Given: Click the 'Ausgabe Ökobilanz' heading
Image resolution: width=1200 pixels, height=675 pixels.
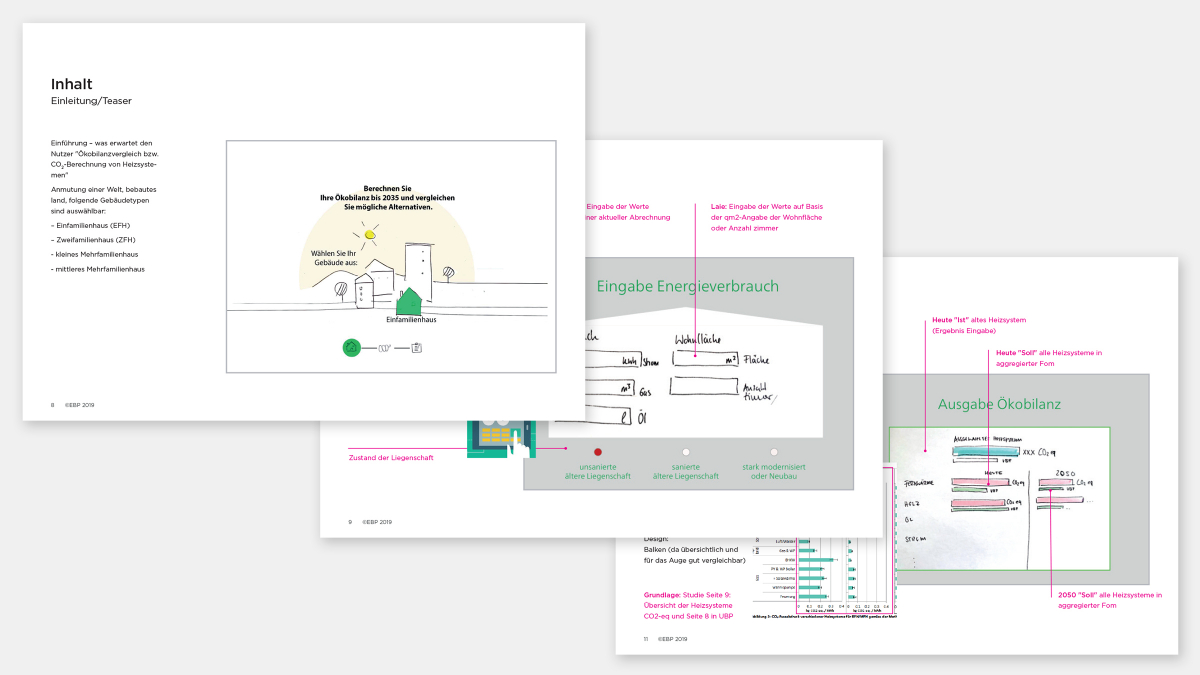Looking at the screenshot, I should (998, 404).
